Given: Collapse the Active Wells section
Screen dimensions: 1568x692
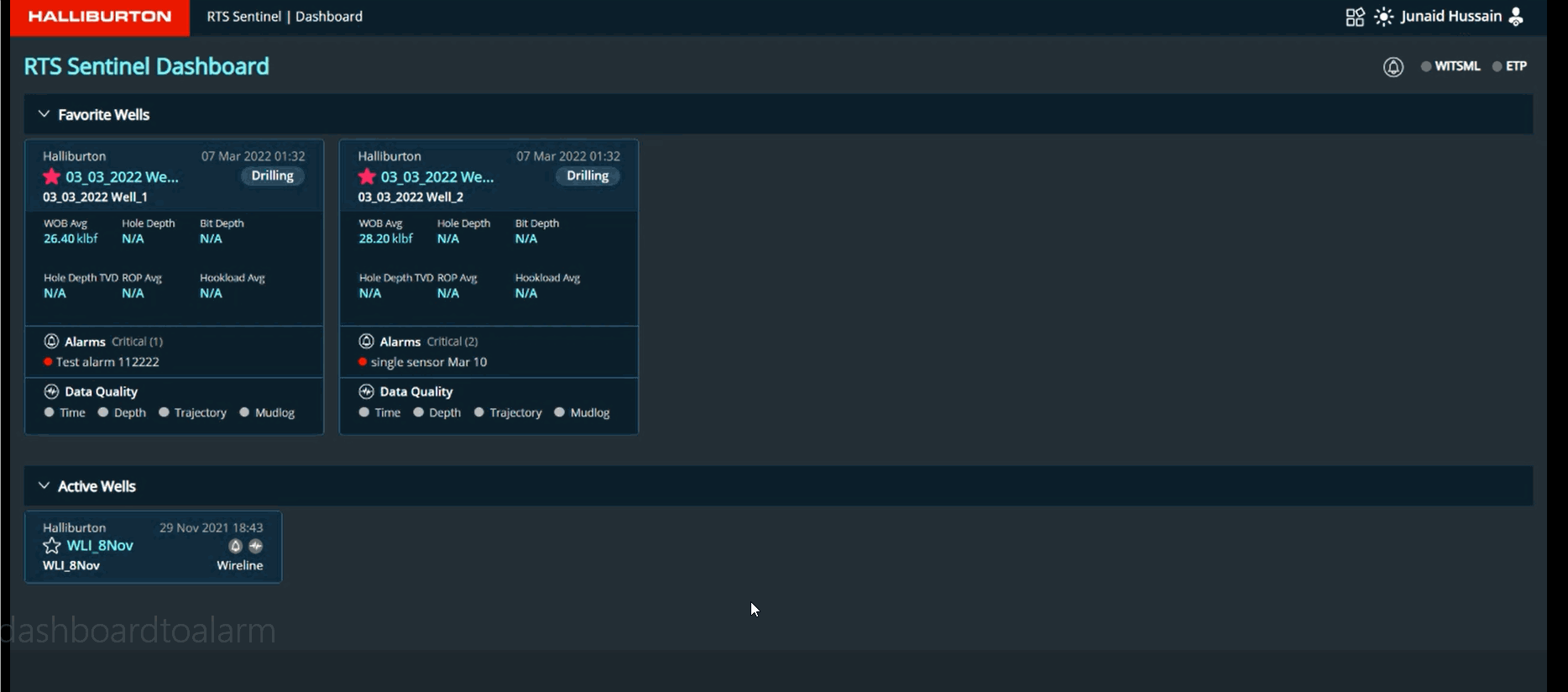Looking at the screenshot, I should coord(44,486).
